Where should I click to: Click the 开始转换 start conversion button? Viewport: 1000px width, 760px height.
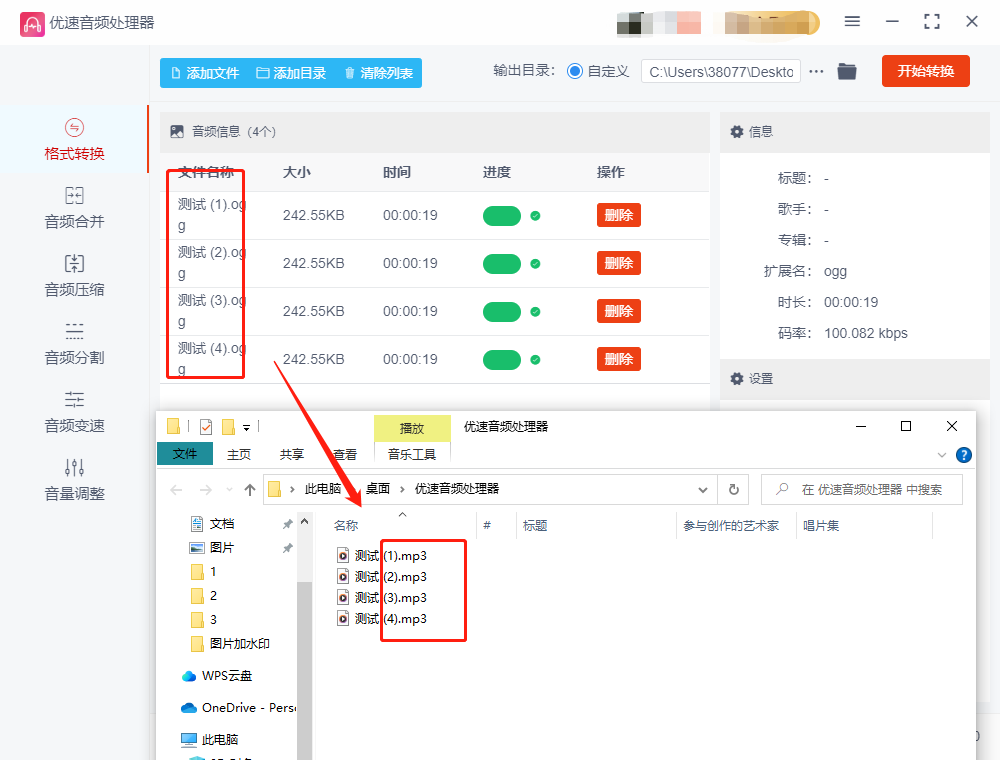(925, 71)
